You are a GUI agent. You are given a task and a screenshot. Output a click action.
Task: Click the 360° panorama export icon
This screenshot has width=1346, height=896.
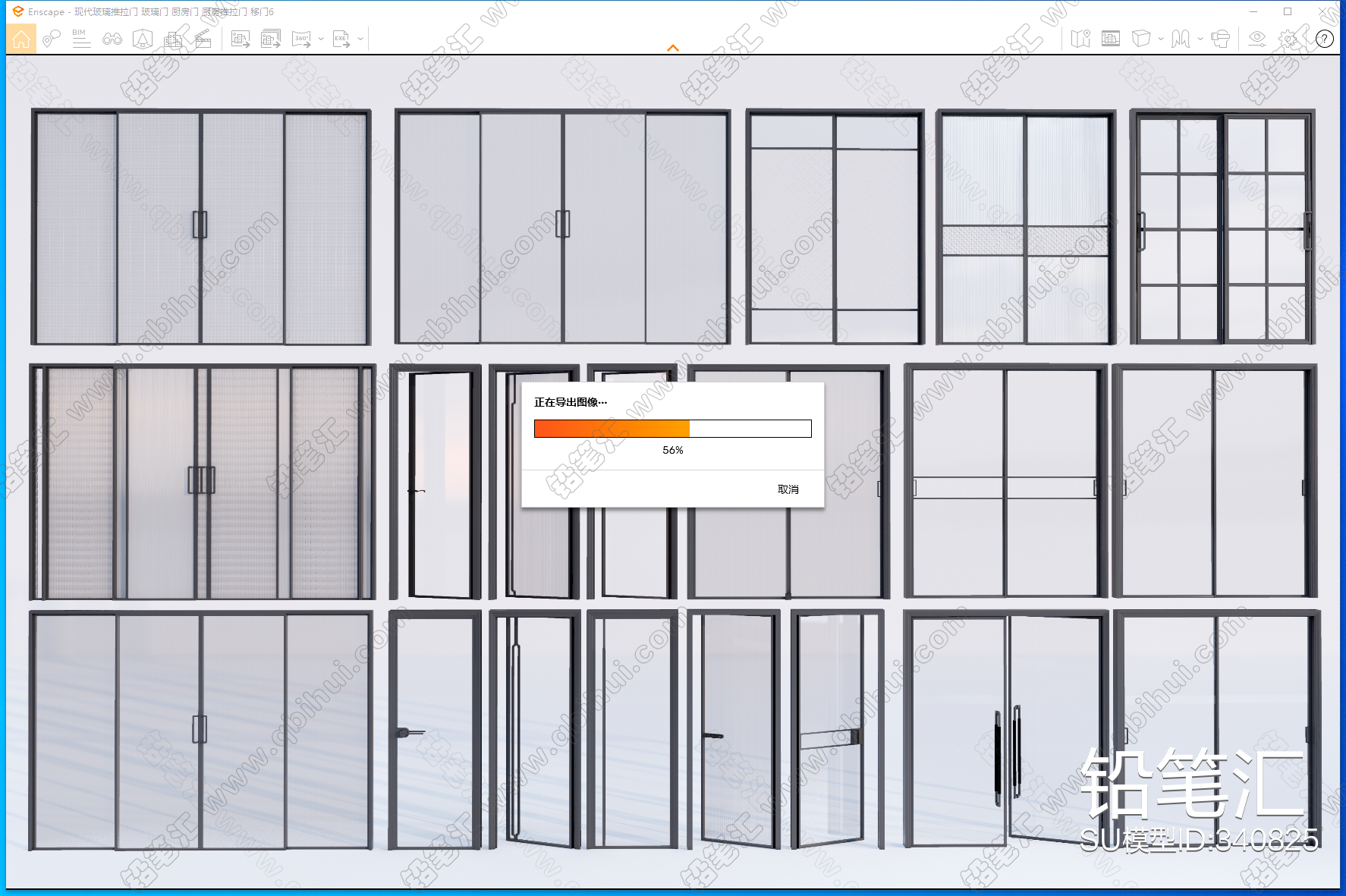[x=302, y=39]
